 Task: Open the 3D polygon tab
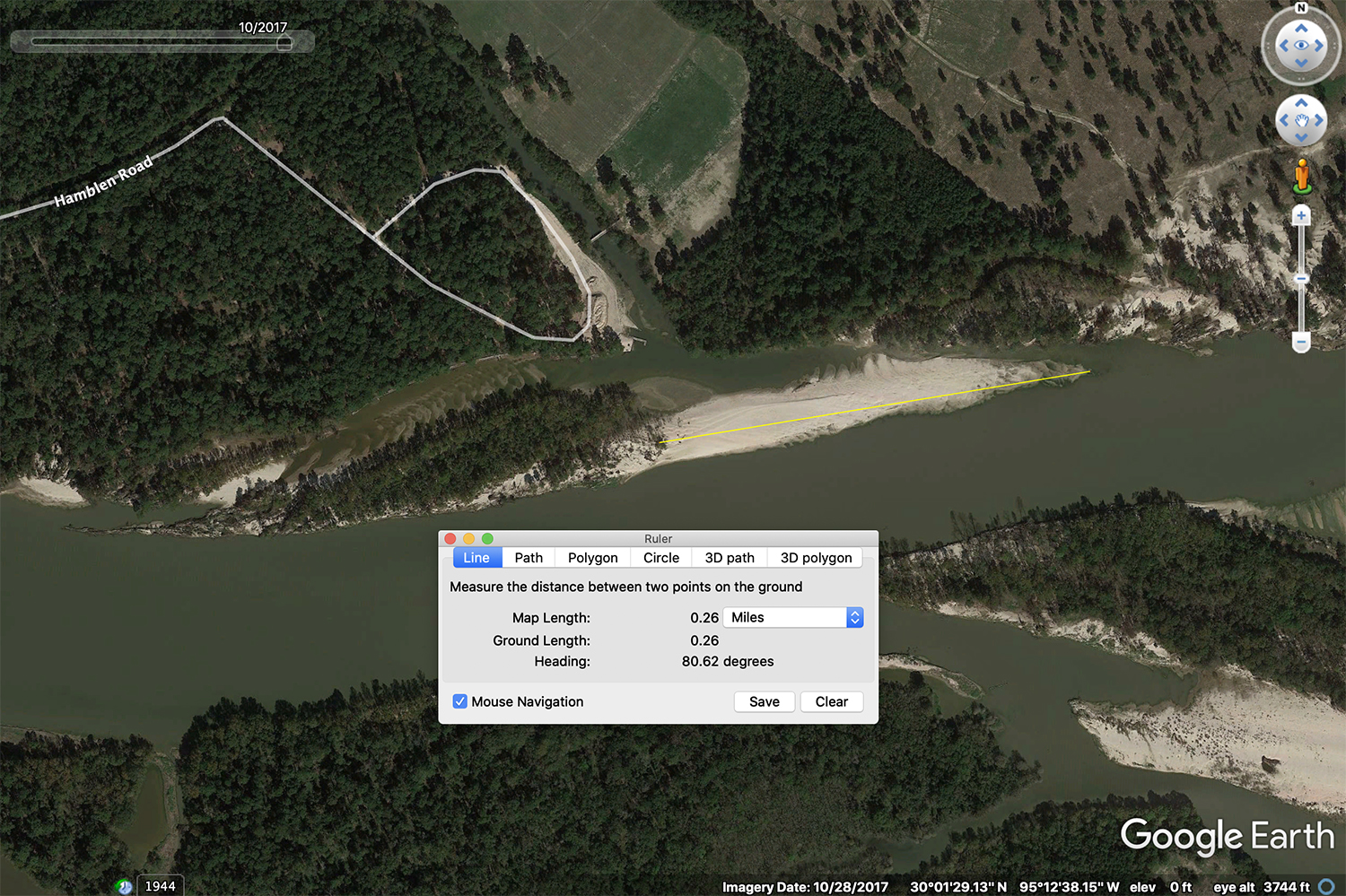click(816, 558)
